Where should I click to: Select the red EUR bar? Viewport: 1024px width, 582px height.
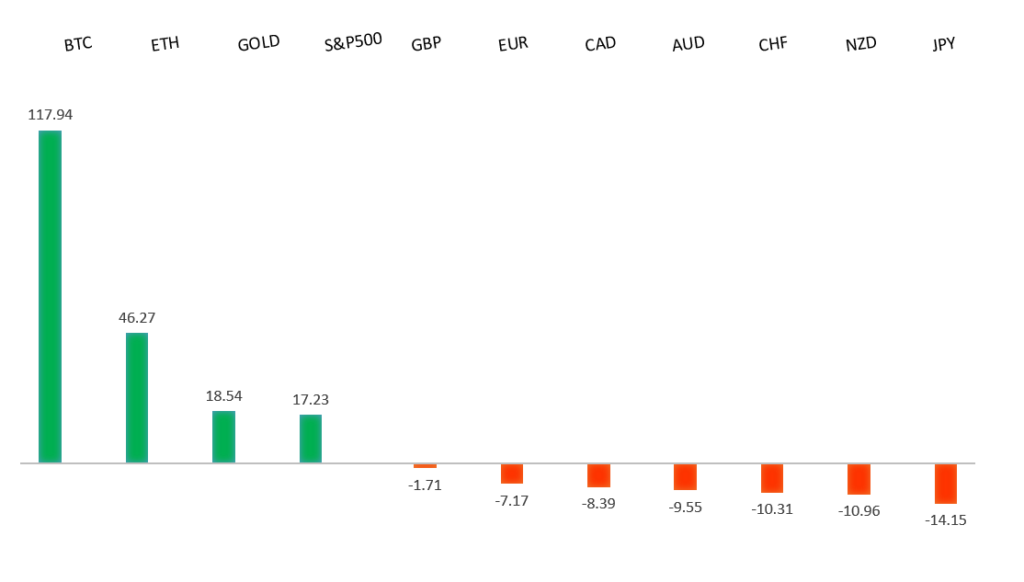click(x=512, y=473)
